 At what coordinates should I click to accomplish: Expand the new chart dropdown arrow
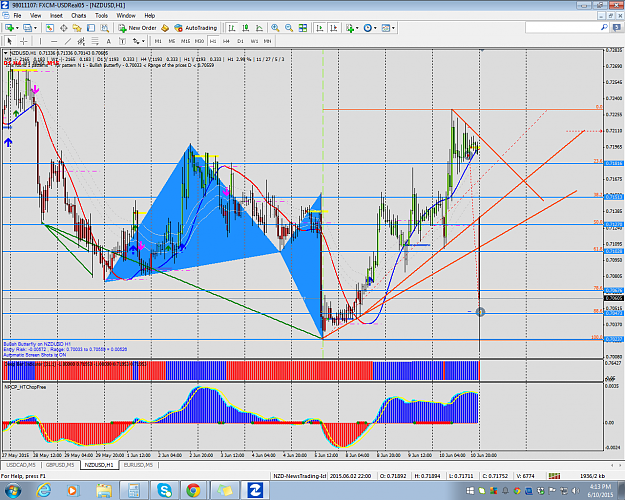pyautogui.click(x=17, y=28)
